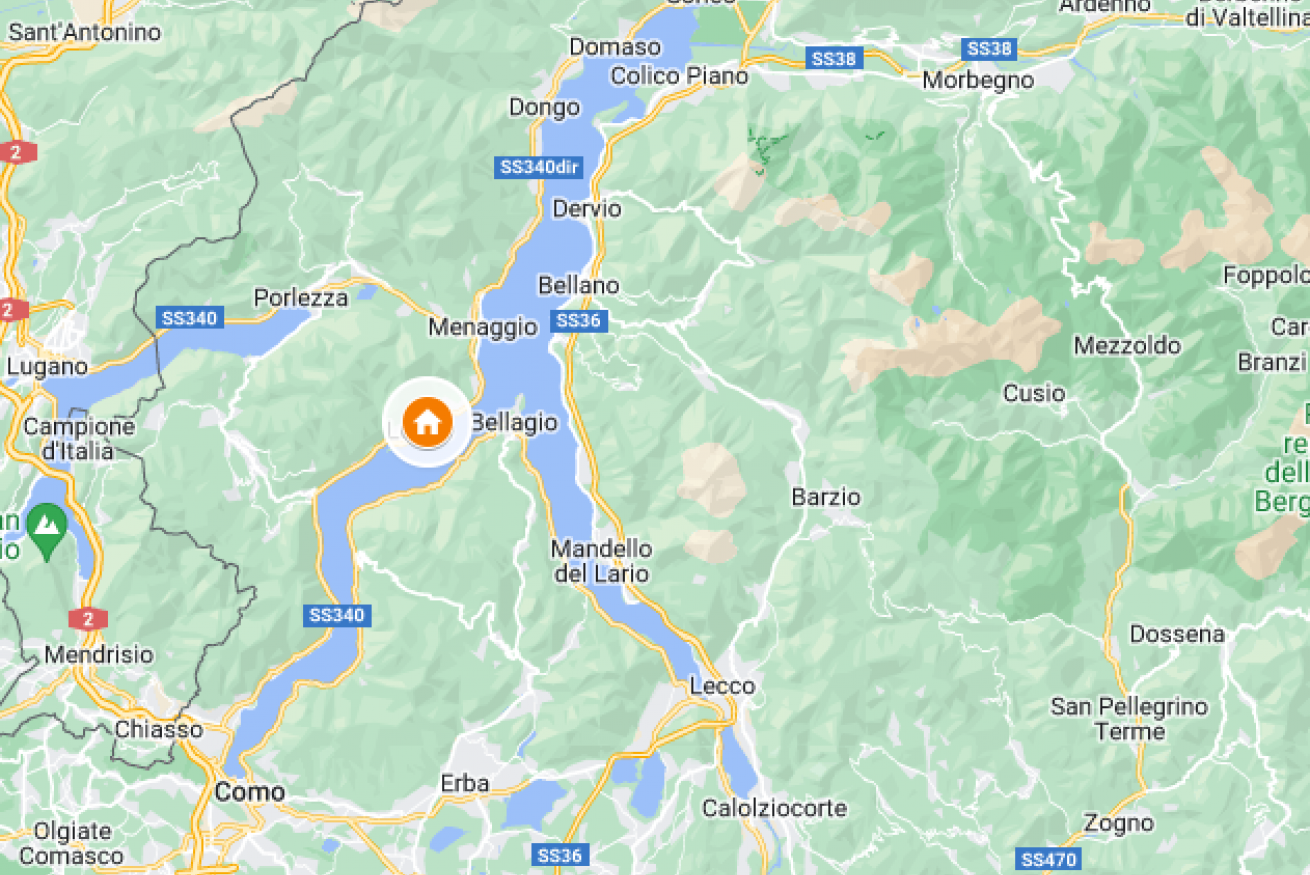Click the Lugano city label
Viewport: 1310px width, 875px height.
coord(47,367)
